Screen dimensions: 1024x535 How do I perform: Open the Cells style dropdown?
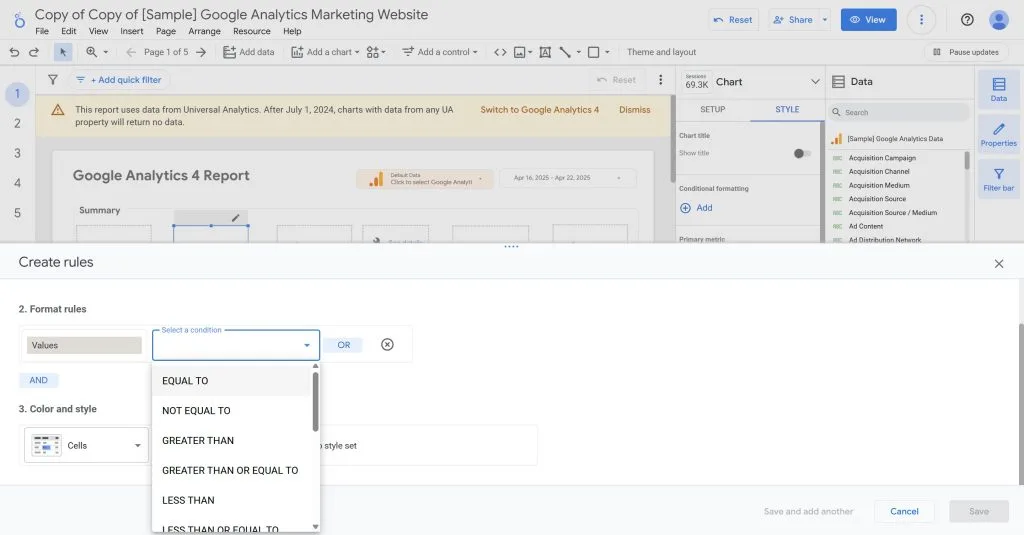click(86, 446)
